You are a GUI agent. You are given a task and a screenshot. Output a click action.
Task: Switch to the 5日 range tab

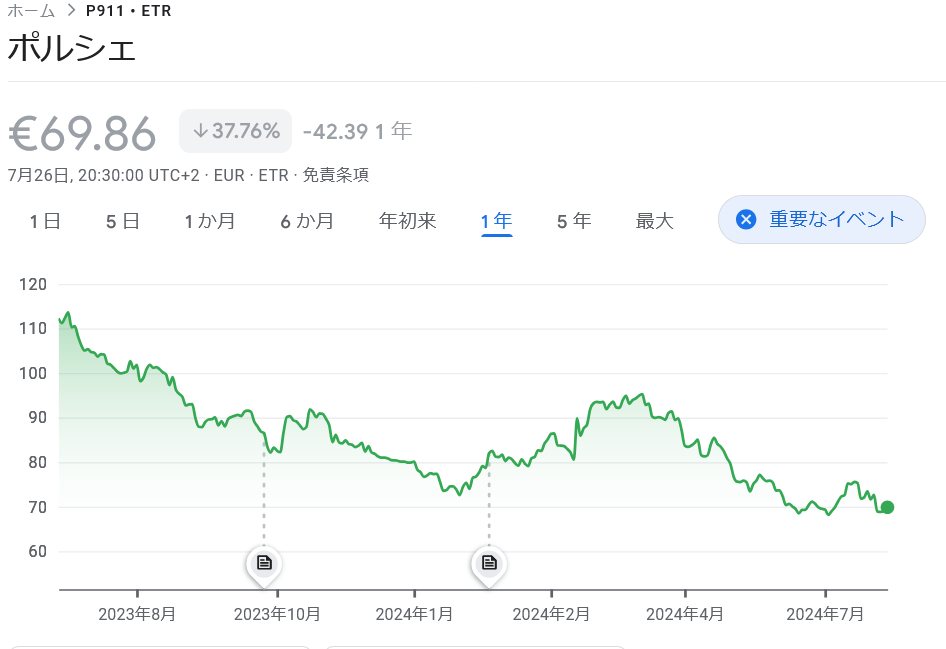(123, 221)
